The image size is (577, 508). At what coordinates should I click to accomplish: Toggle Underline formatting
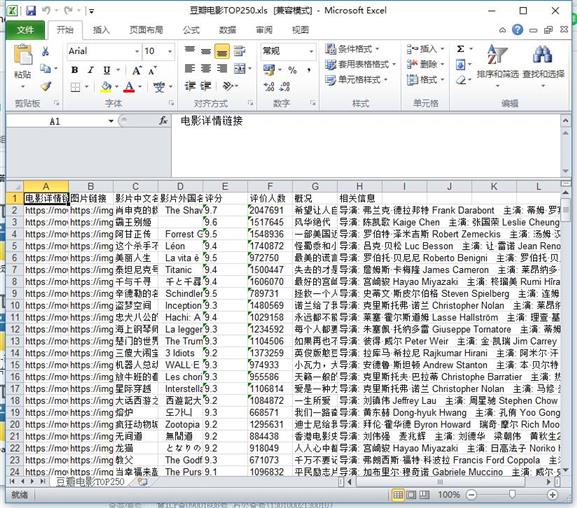pos(107,70)
